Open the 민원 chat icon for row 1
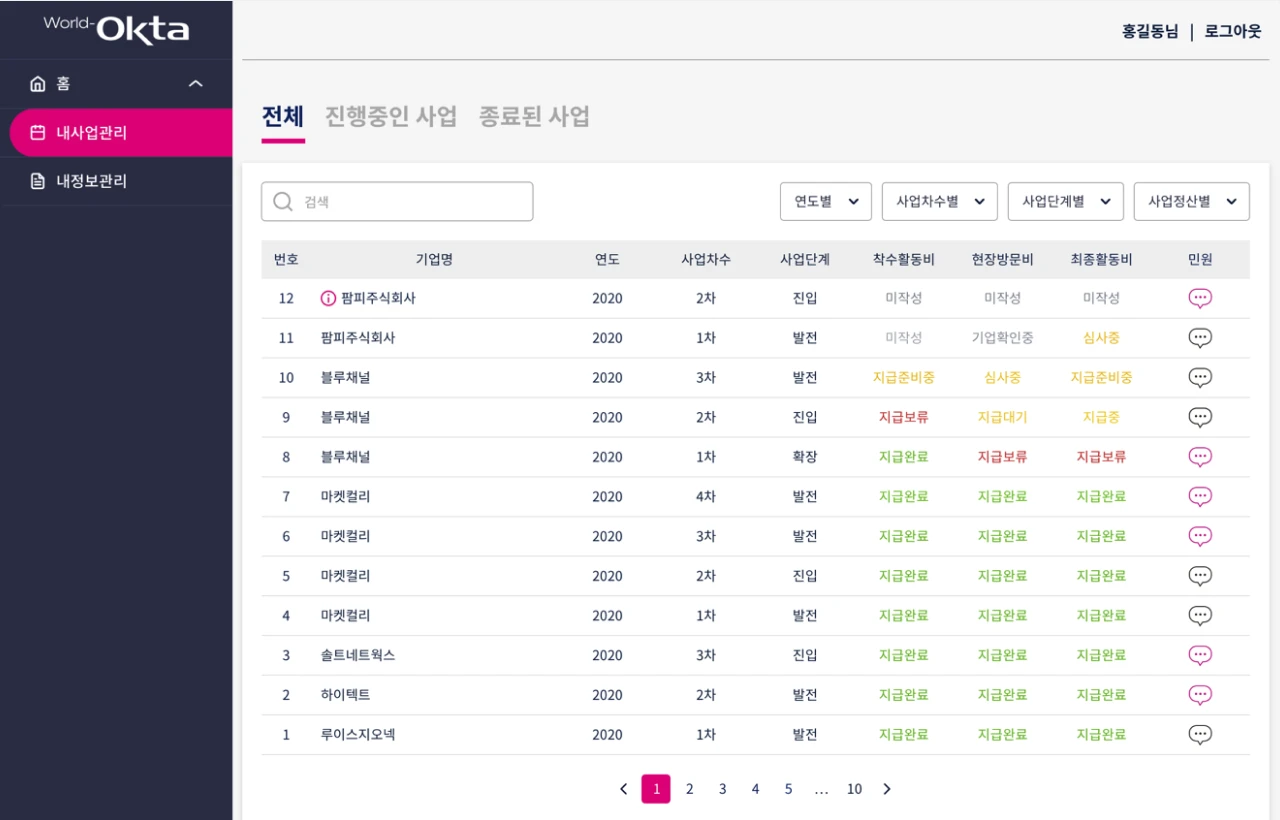The width and height of the screenshot is (1280, 820). 1200,735
